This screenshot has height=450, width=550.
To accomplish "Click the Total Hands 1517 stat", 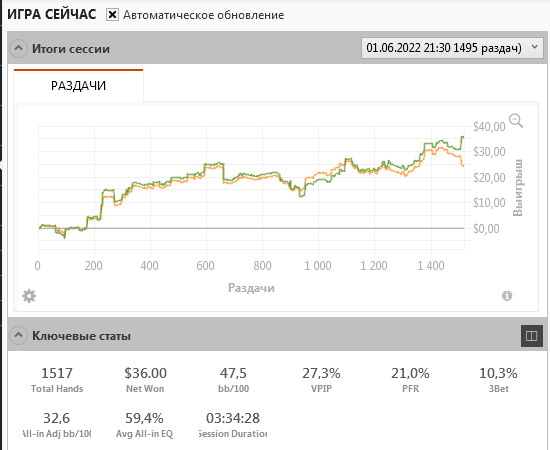I will (x=57, y=379).
